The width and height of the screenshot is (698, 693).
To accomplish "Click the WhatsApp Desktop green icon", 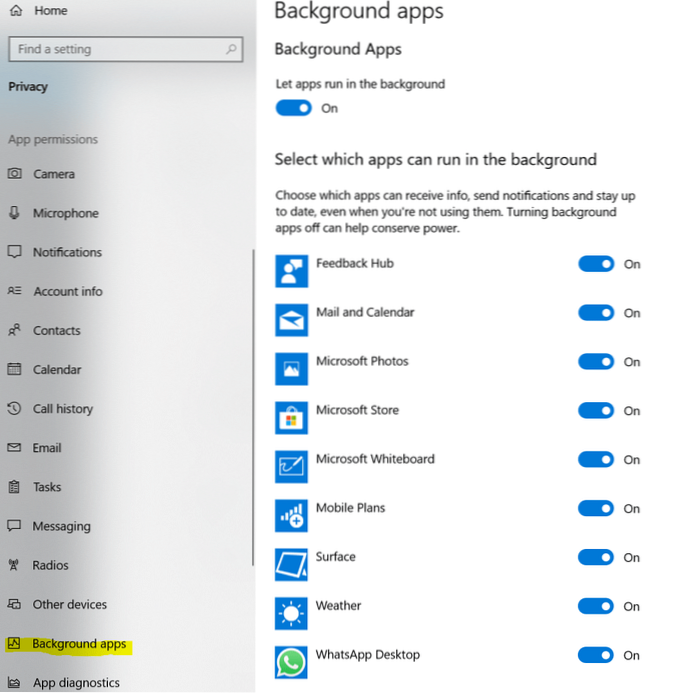I will pyautogui.click(x=291, y=662).
